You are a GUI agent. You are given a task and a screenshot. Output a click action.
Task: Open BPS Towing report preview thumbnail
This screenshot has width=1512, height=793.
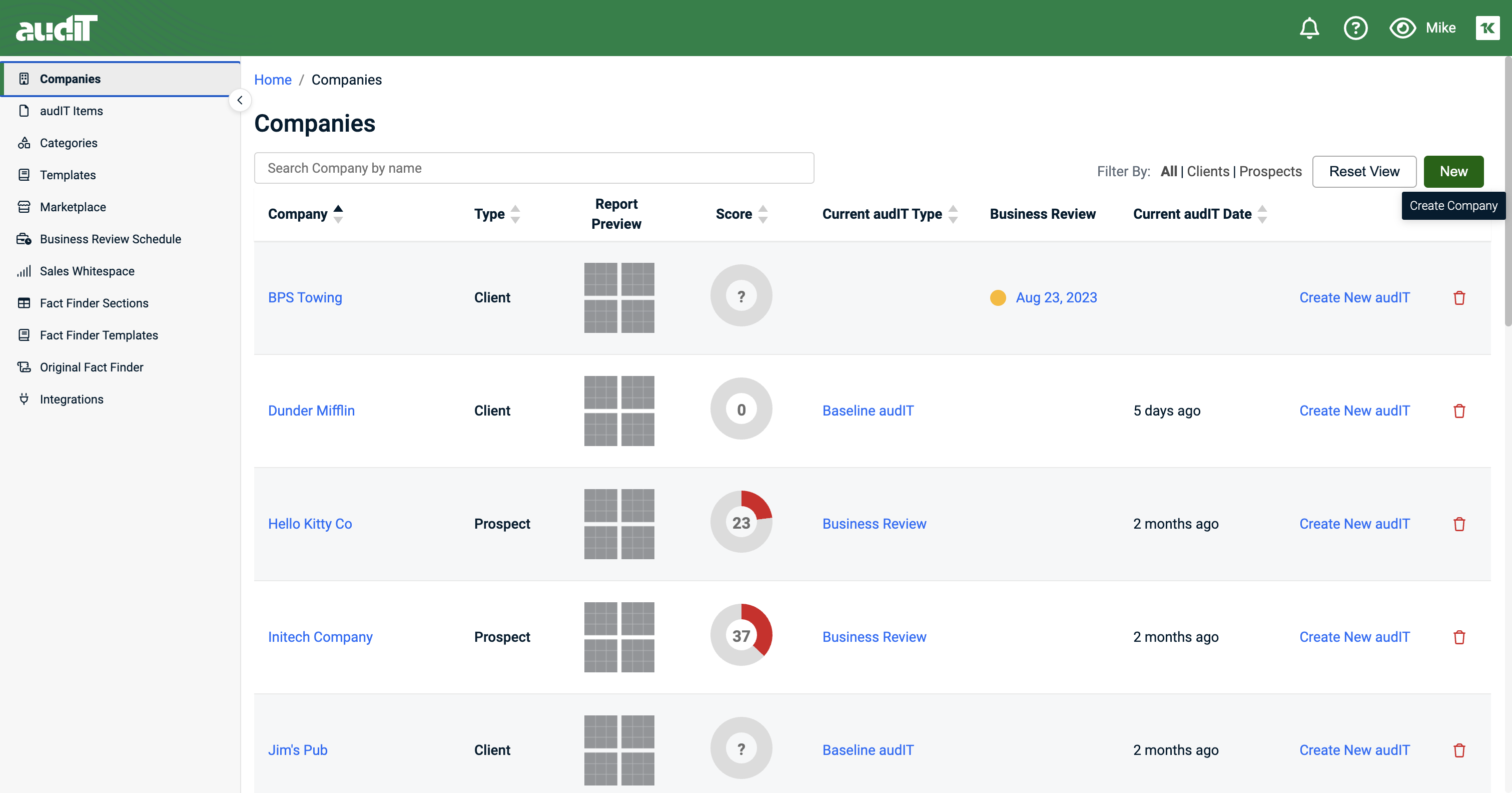618,298
